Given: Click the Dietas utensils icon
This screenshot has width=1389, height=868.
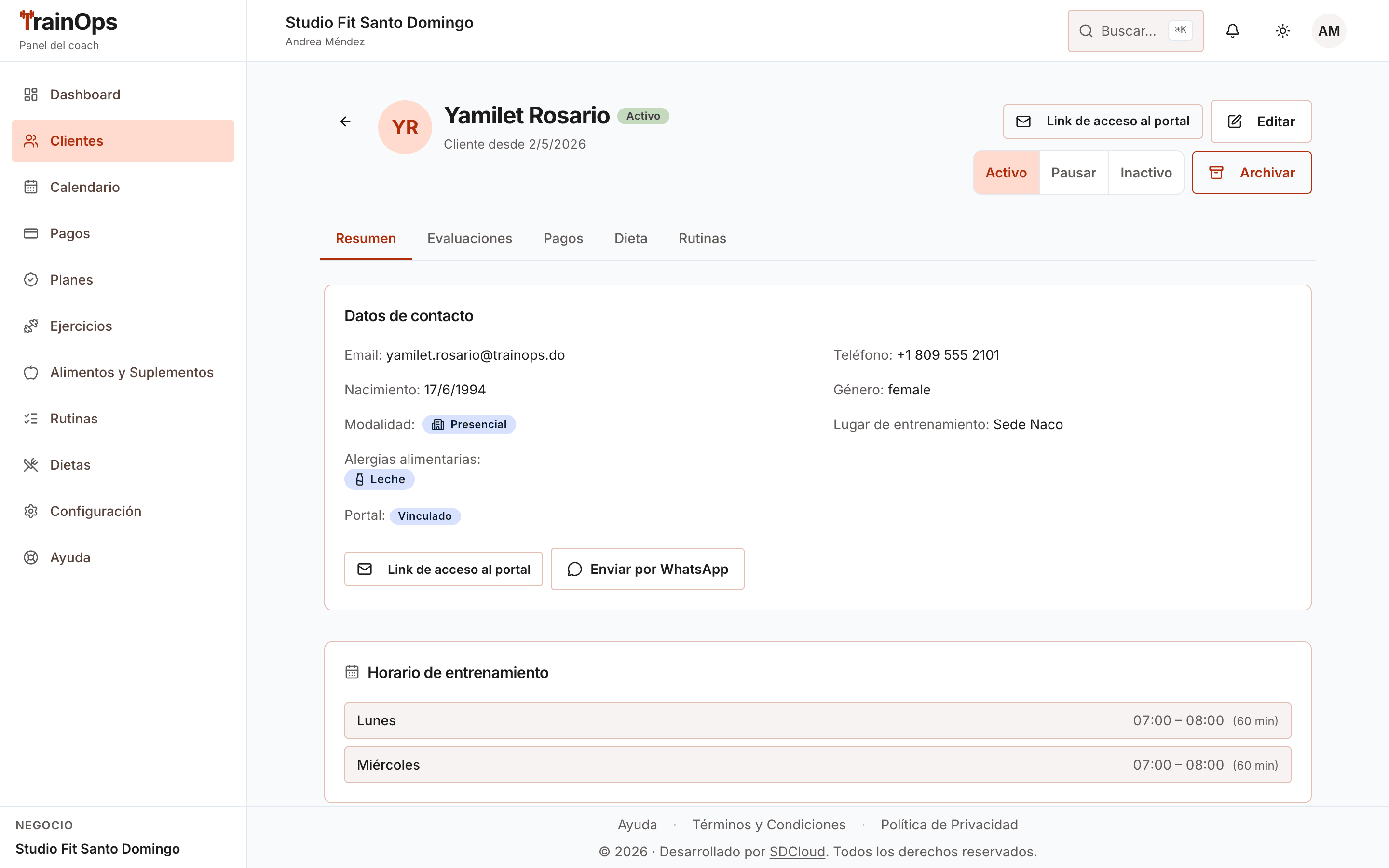Looking at the screenshot, I should pyautogui.click(x=31, y=465).
